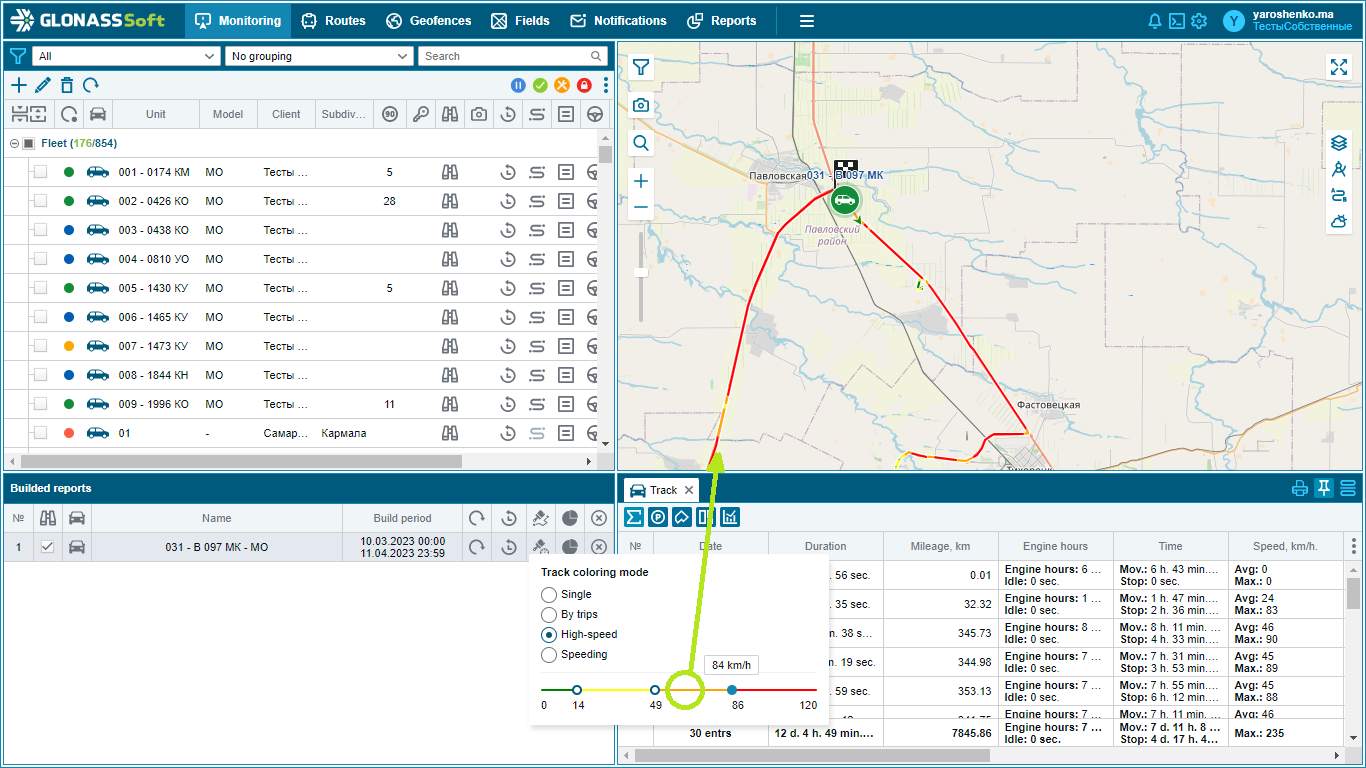Zoom out the map with minus button
The width and height of the screenshot is (1366, 768).
point(641,207)
